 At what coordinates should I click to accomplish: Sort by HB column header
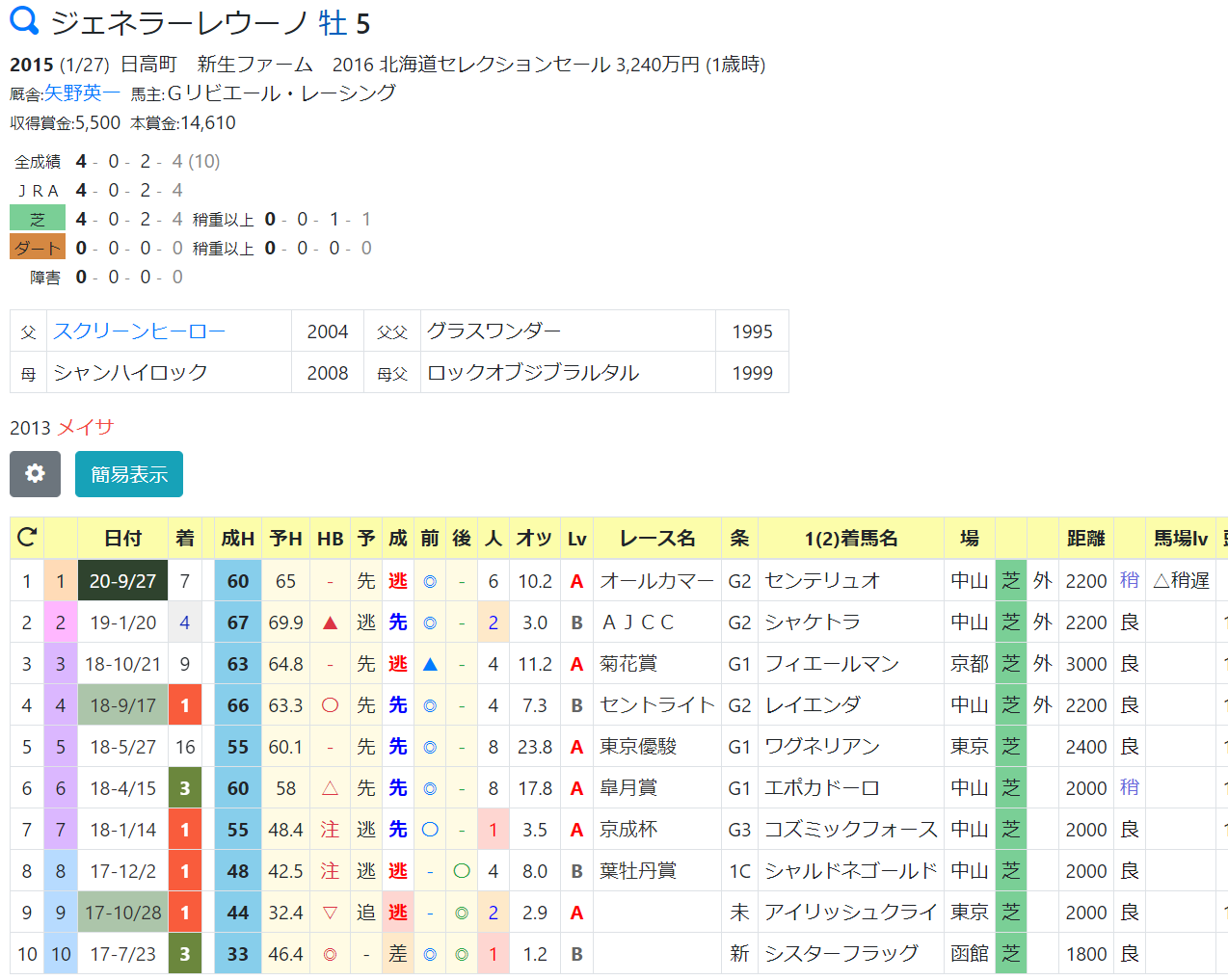click(331, 538)
